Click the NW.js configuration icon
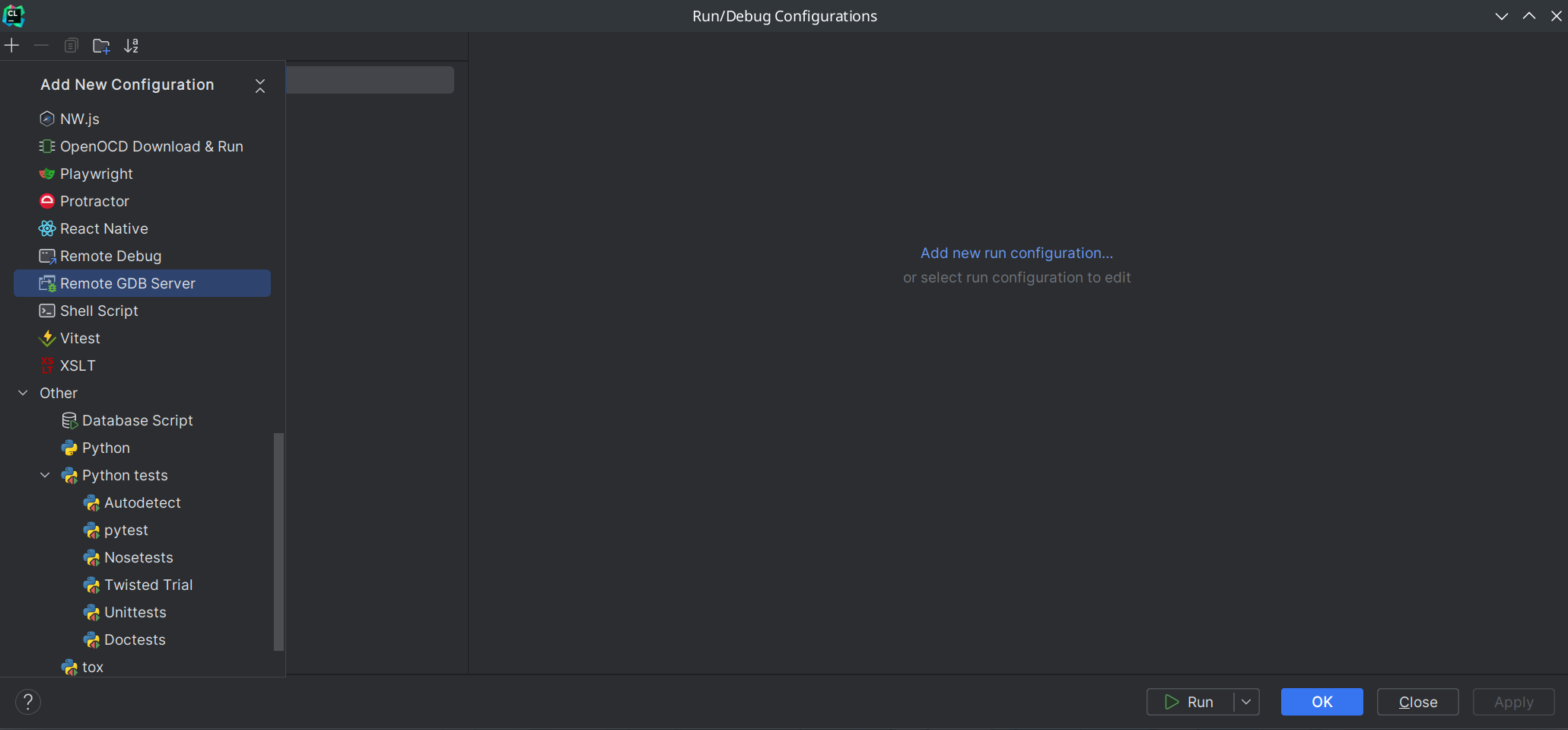Image resolution: width=1568 pixels, height=730 pixels. click(x=47, y=119)
